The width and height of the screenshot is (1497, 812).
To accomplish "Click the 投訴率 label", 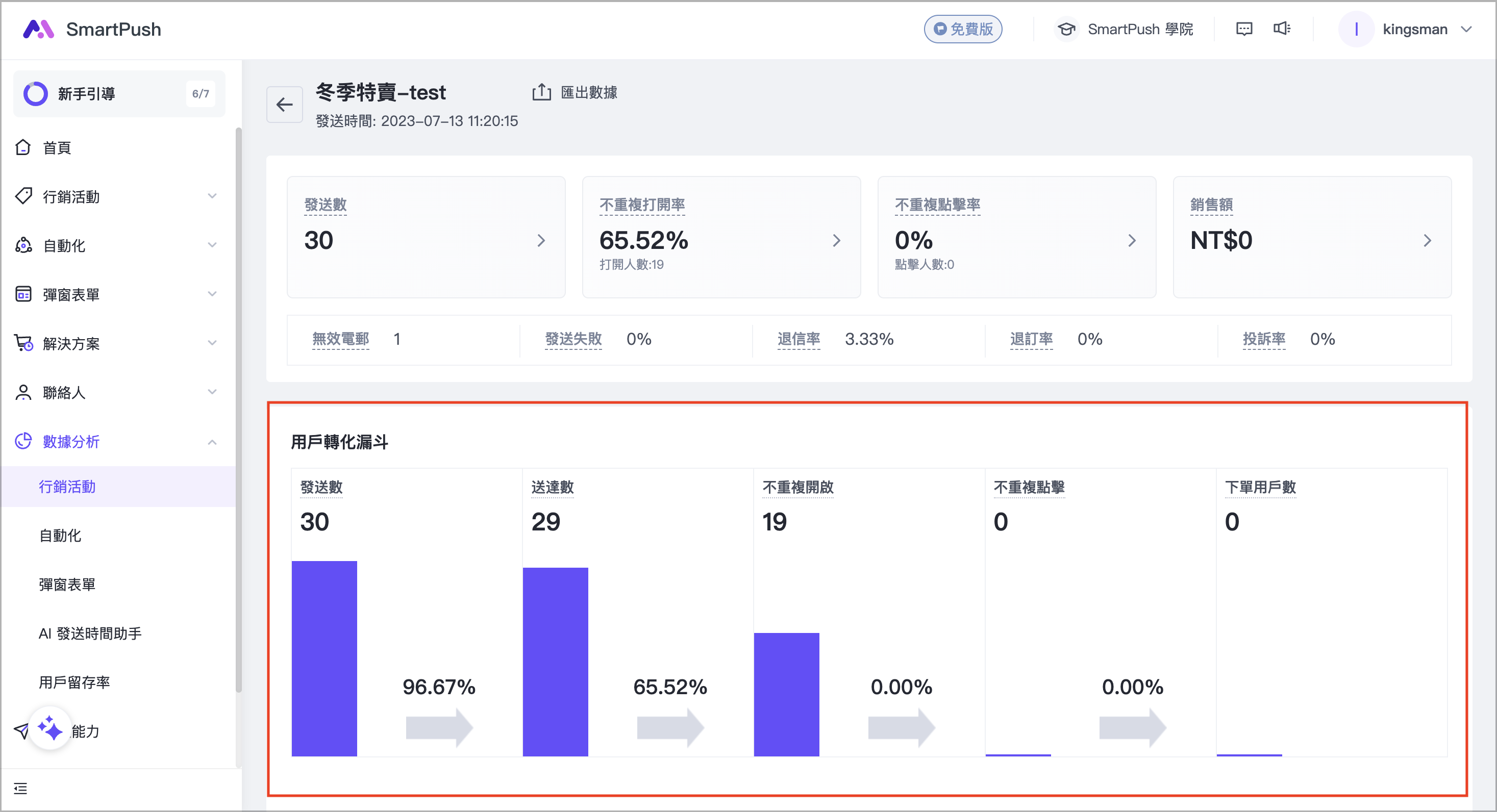I will tap(1264, 339).
